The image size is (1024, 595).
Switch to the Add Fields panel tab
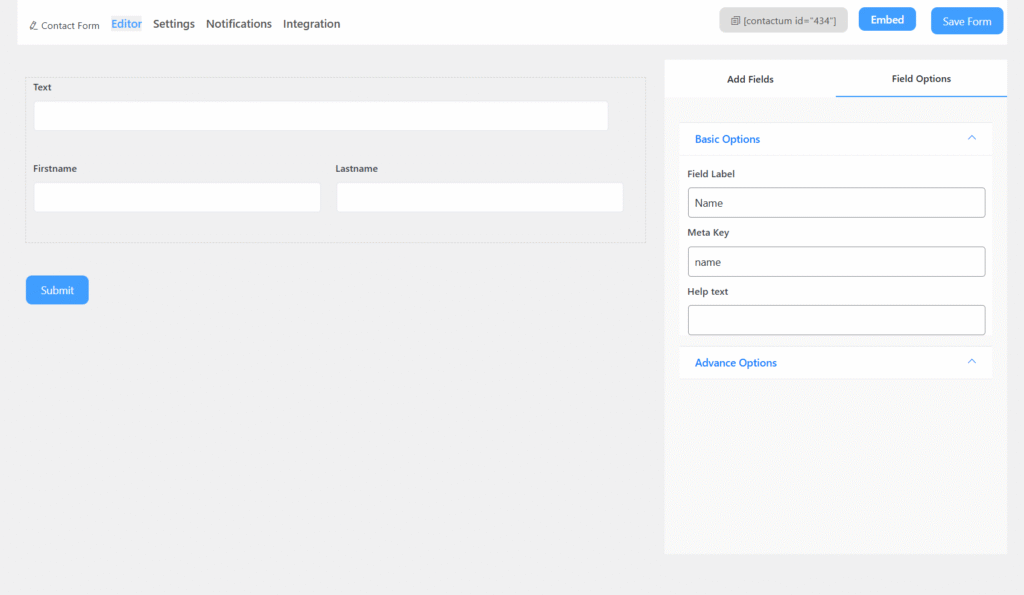click(x=750, y=79)
